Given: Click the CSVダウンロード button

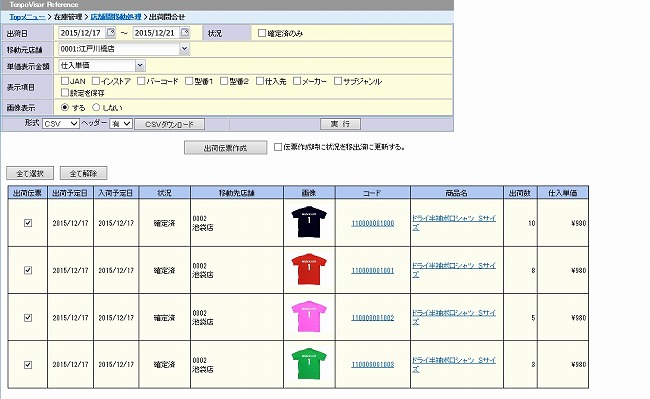Looking at the screenshot, I should coord(169,124).
